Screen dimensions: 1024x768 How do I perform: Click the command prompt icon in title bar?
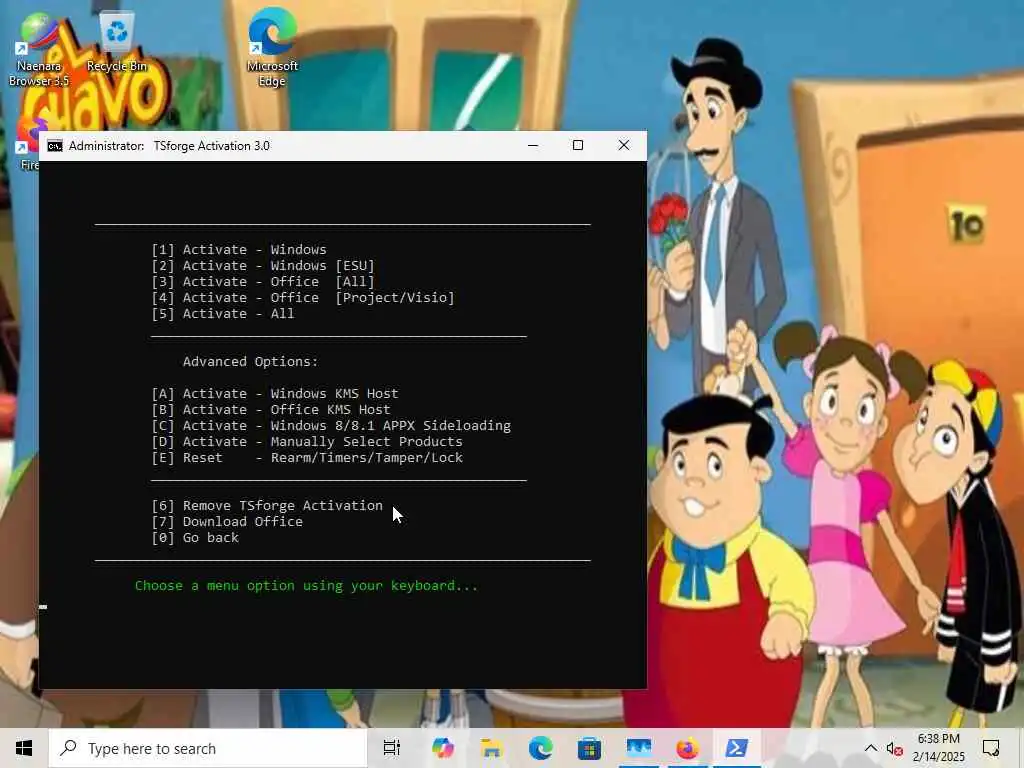55,146
